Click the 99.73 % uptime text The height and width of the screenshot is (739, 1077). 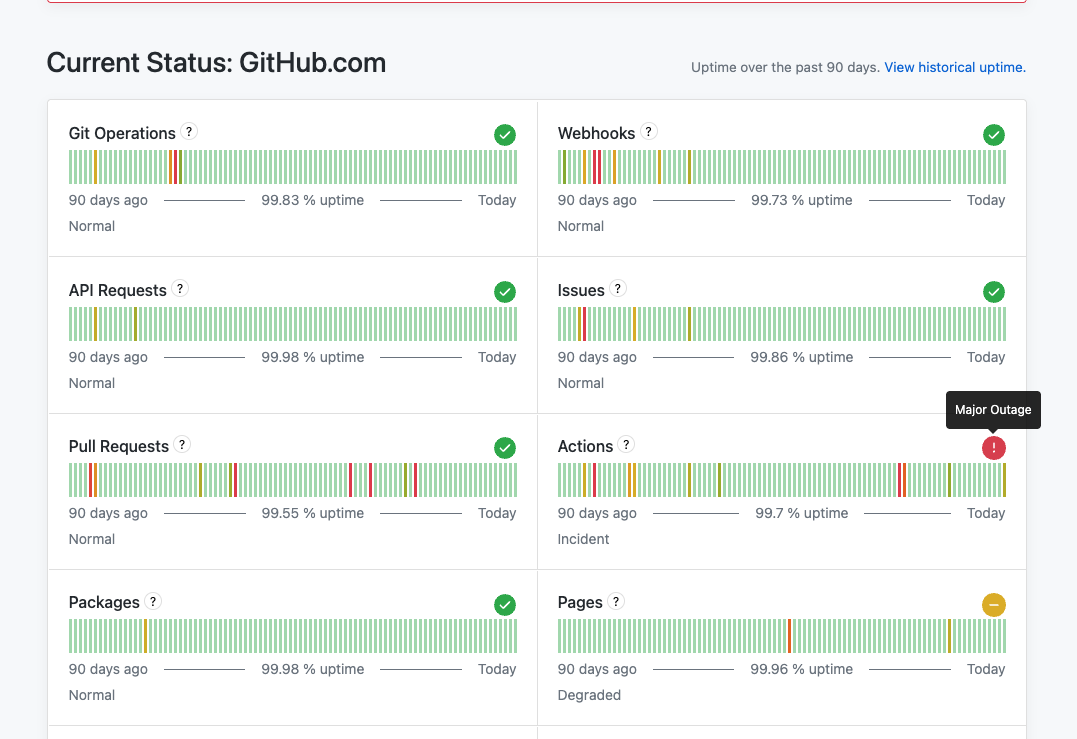802,201
